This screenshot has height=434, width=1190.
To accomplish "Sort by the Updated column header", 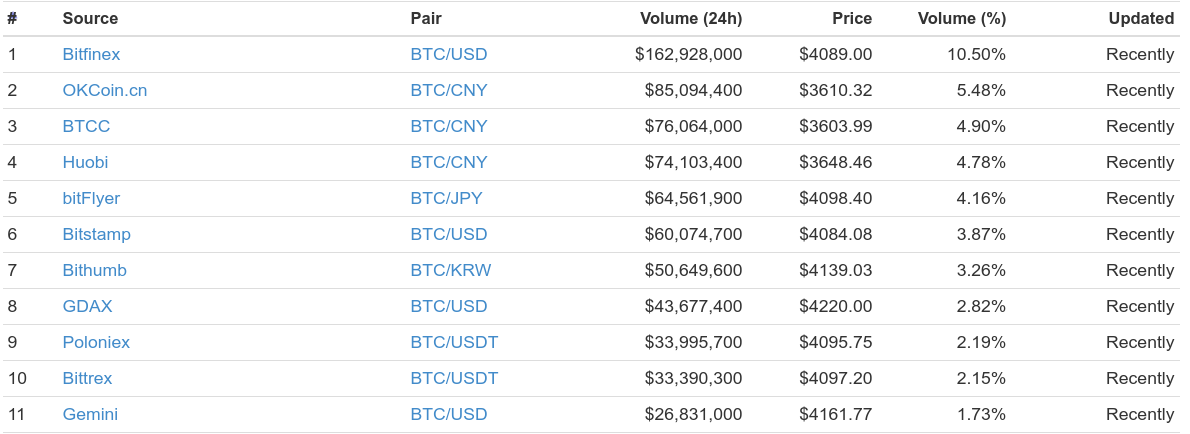I will (1141, 18).
